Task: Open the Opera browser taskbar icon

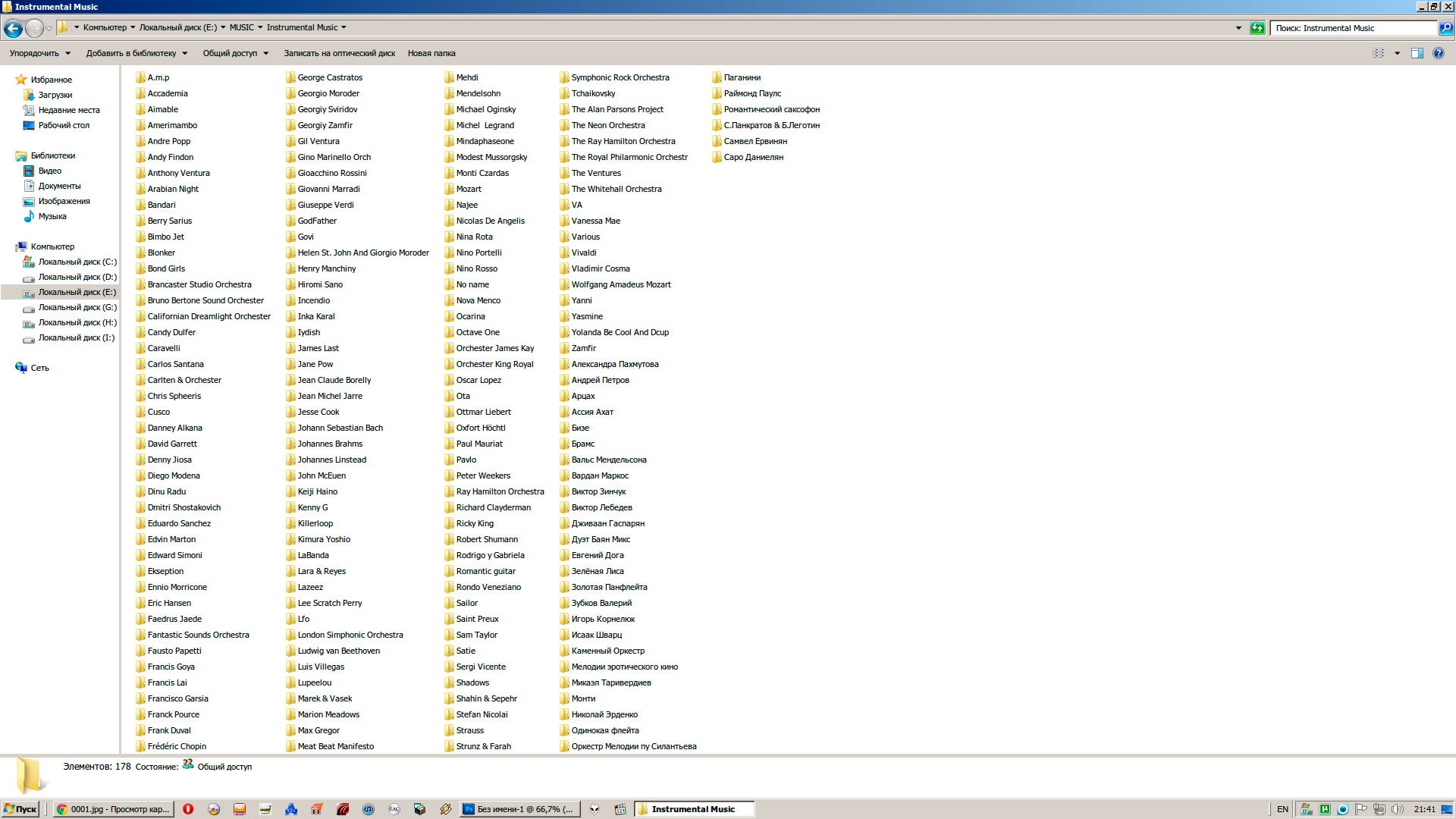Action: click(x=188, y=809)
